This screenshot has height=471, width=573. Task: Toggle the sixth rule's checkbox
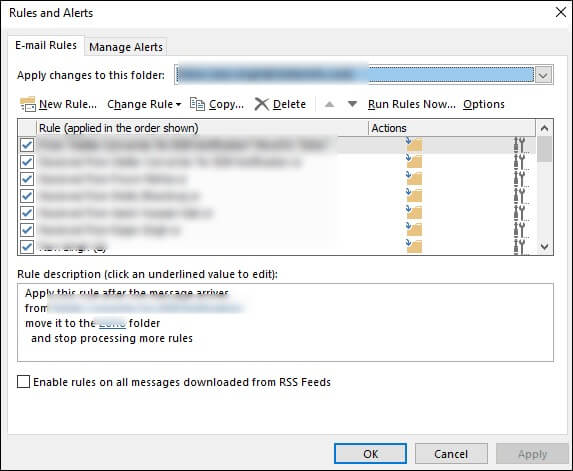coord(27,230)
